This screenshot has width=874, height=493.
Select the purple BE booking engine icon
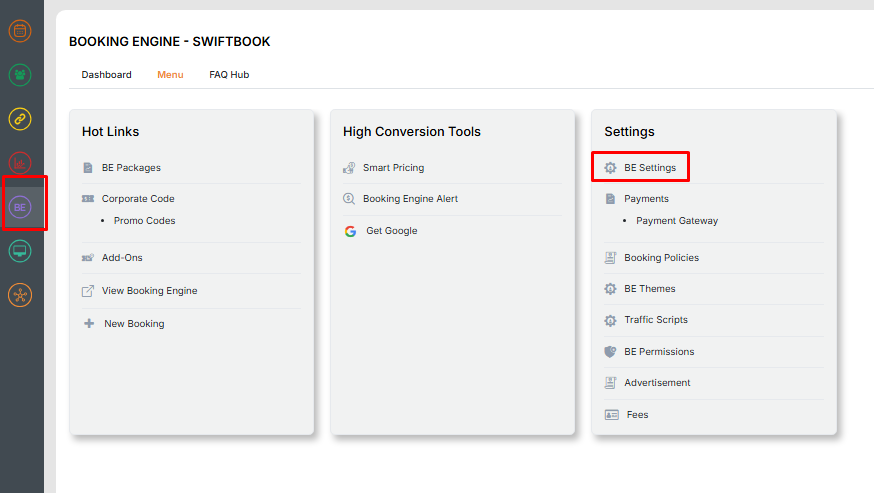pyautogui.click(x=20, y=207)
